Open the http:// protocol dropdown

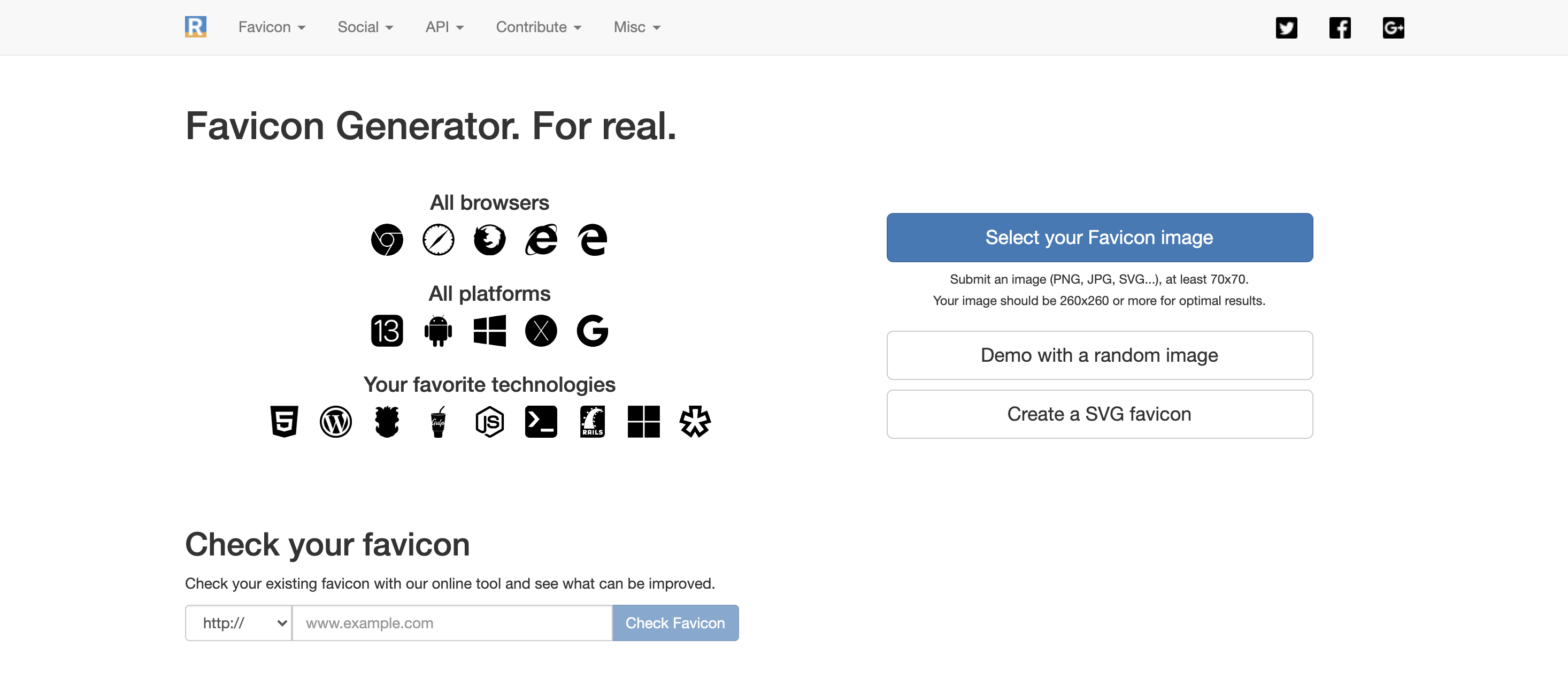239,622
